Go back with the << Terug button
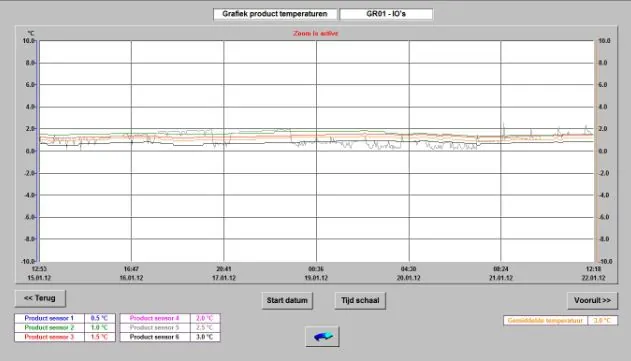The image size is (631, 361). click(40, 299)
